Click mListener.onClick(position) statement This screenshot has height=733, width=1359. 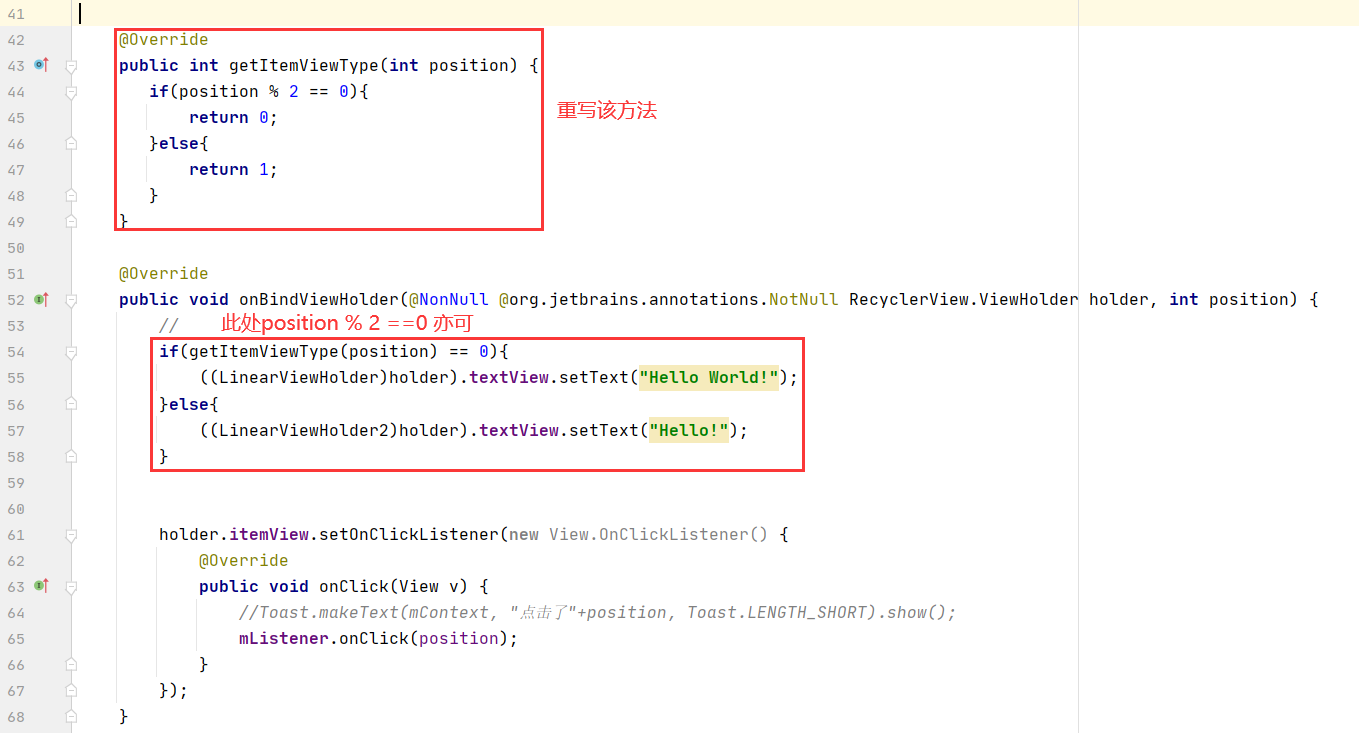click(379, 639)
